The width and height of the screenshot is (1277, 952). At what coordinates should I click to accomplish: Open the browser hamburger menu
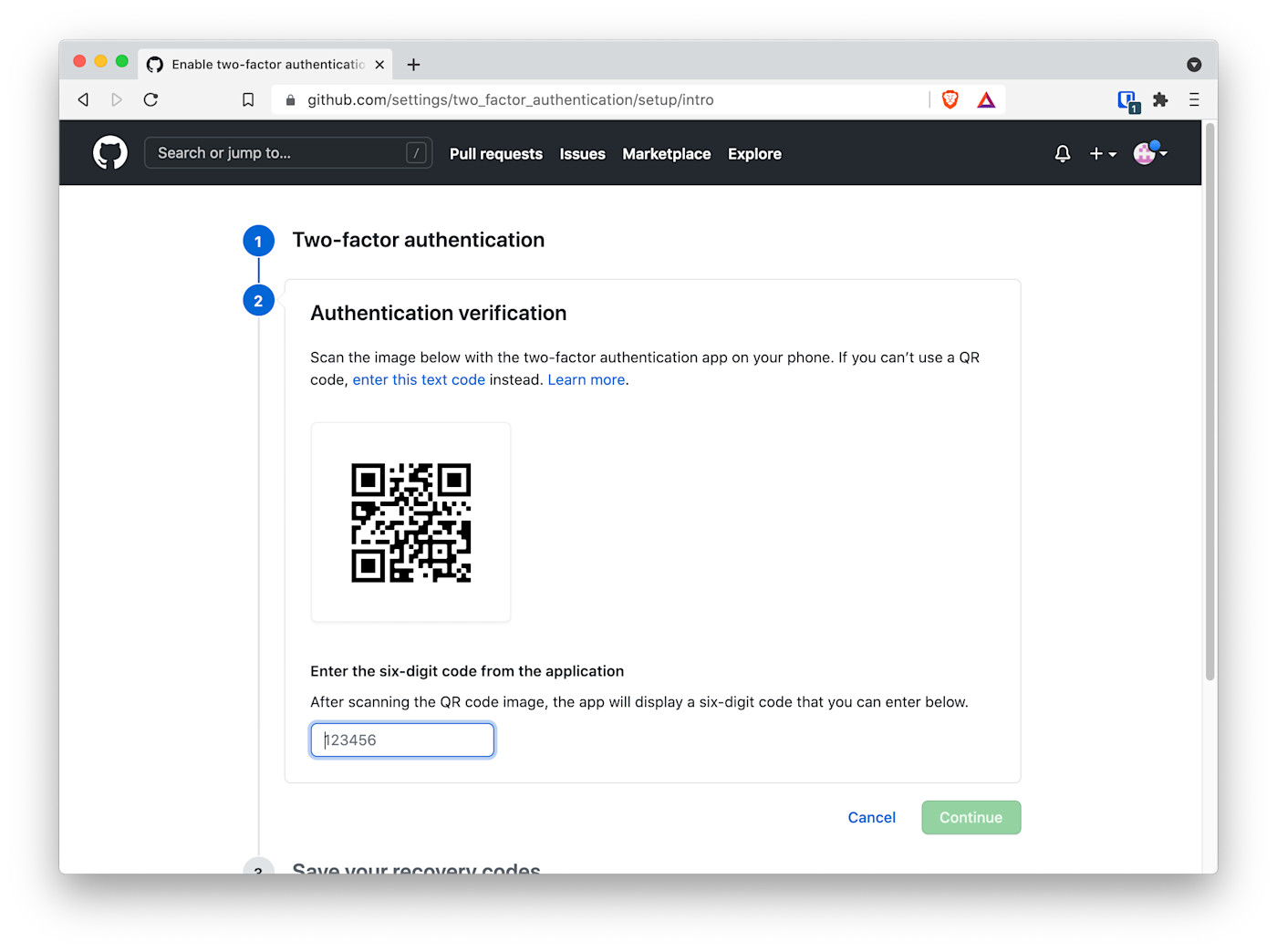pos(1194,99)
